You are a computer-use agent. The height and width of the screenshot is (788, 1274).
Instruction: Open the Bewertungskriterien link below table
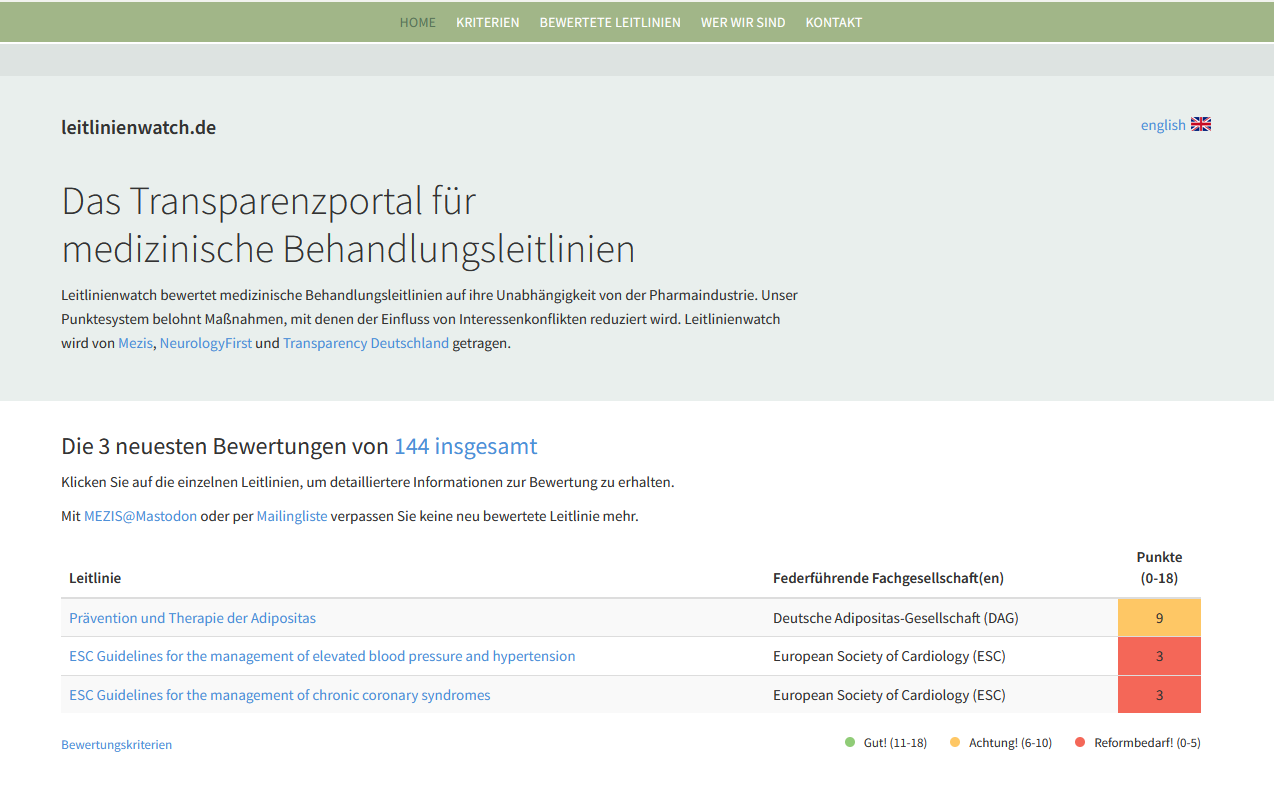click(x=116, y=744)
